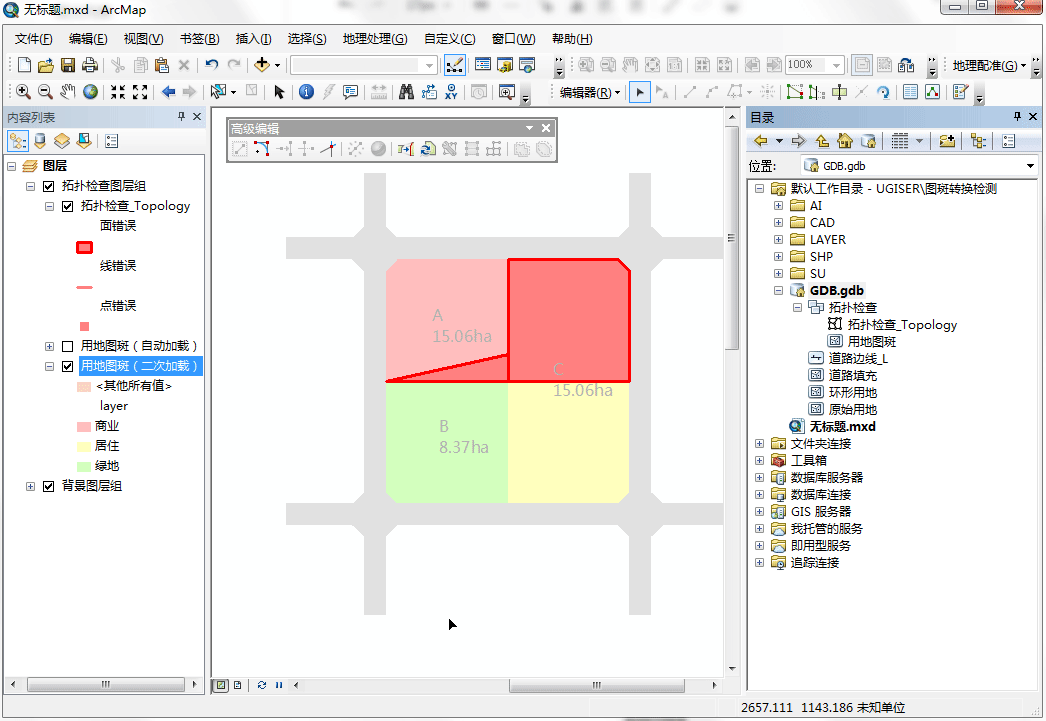Click the Zoom In tool icon
Viewport: 1046px width, 721px height.
tap(23, 92)
